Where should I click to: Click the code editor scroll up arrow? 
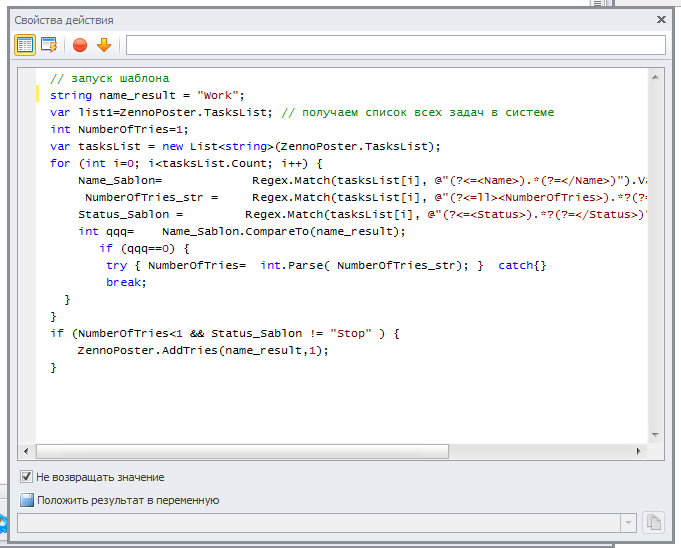[655, 77]
